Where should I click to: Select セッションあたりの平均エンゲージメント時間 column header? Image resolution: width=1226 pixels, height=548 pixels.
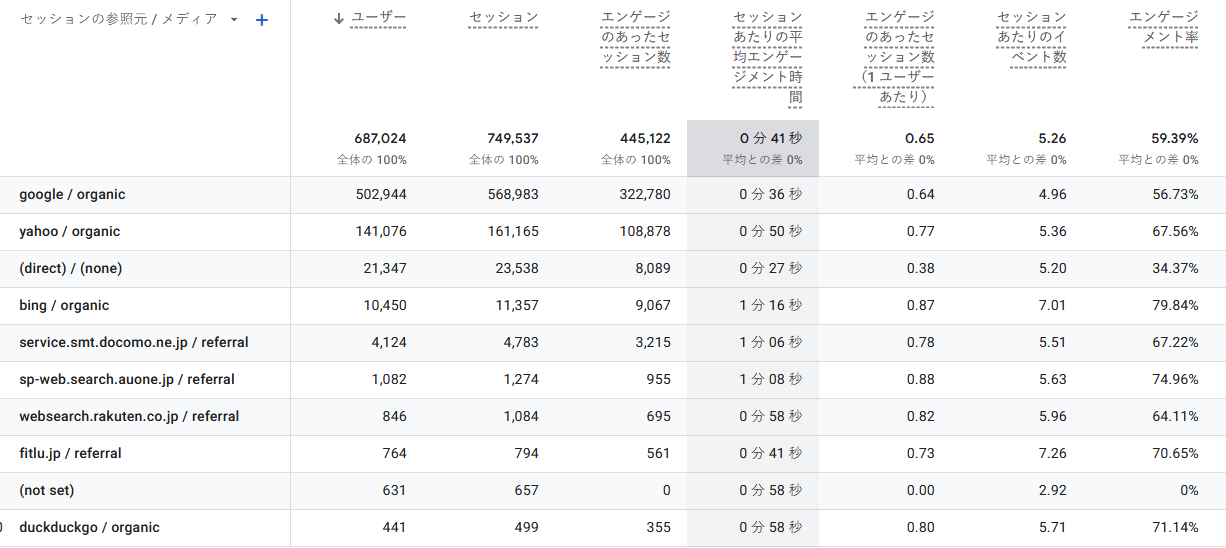767,57
